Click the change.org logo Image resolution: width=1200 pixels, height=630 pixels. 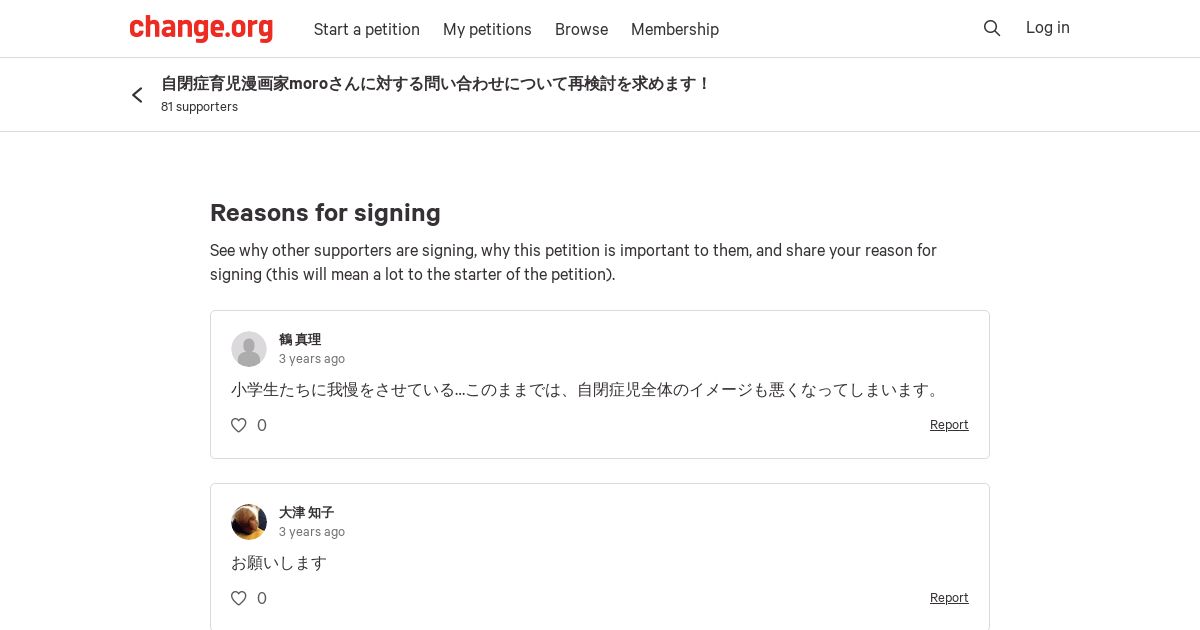[201, 29]
